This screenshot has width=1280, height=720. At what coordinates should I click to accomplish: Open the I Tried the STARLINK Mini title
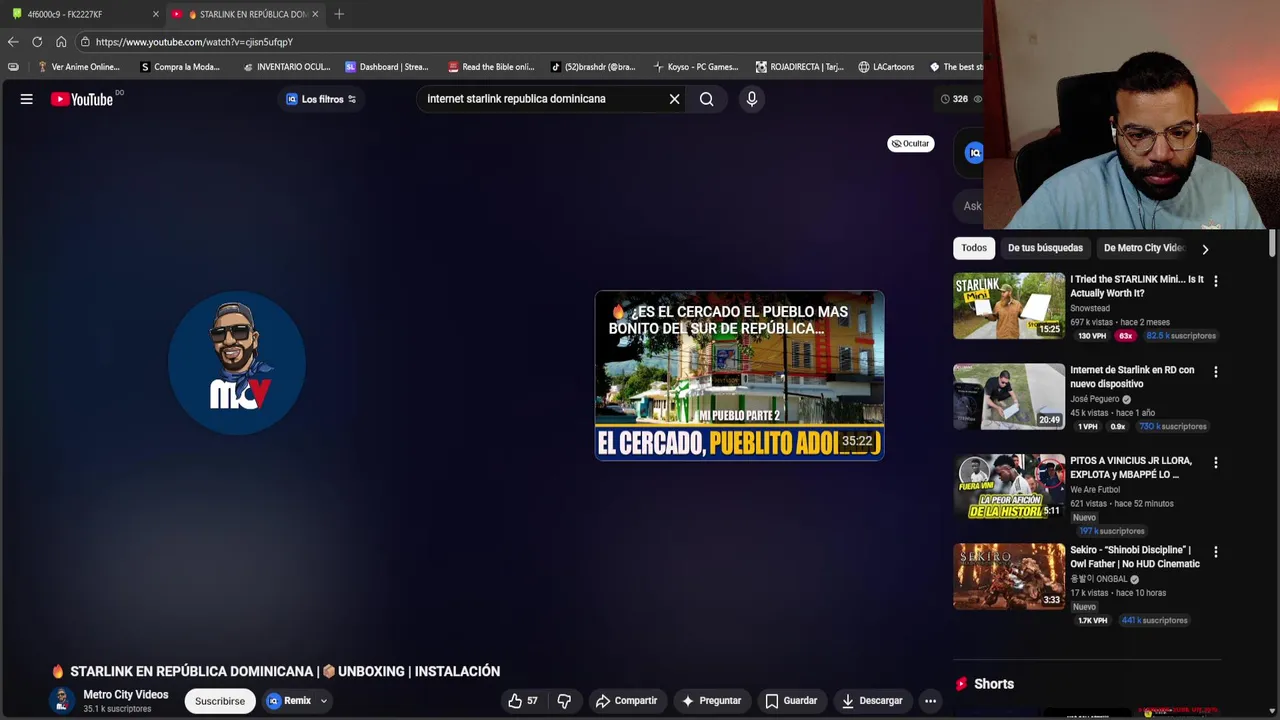pos(1137,286)
